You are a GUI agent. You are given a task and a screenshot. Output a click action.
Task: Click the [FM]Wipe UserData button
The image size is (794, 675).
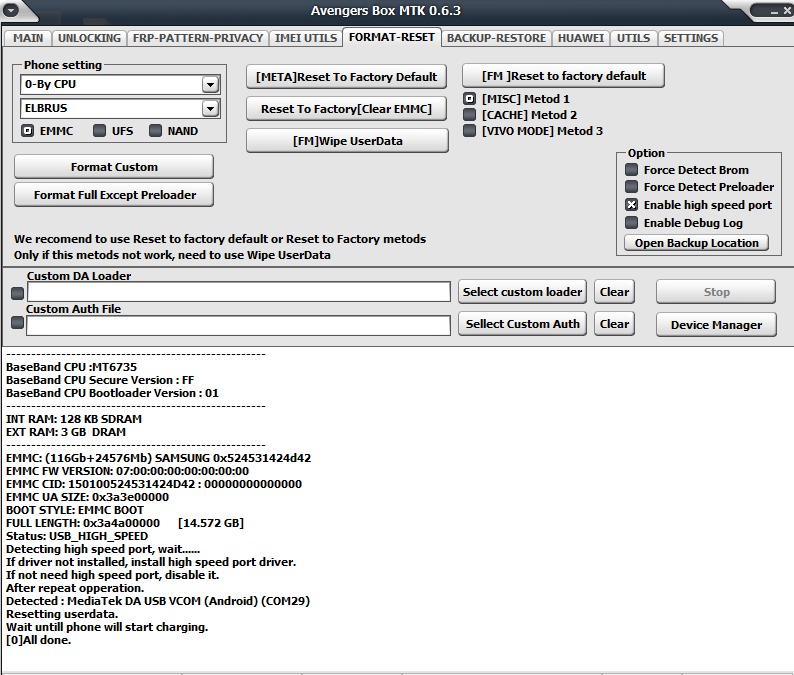coord(347,141)
